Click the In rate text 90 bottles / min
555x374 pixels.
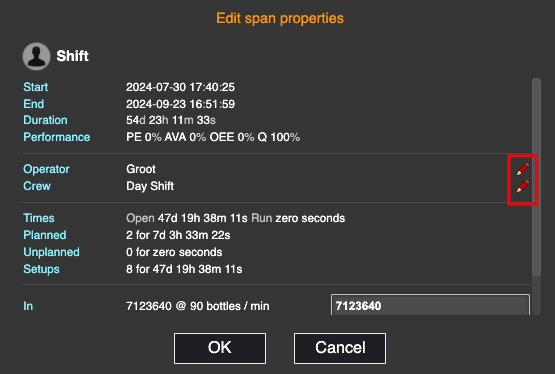pos(230,306)
